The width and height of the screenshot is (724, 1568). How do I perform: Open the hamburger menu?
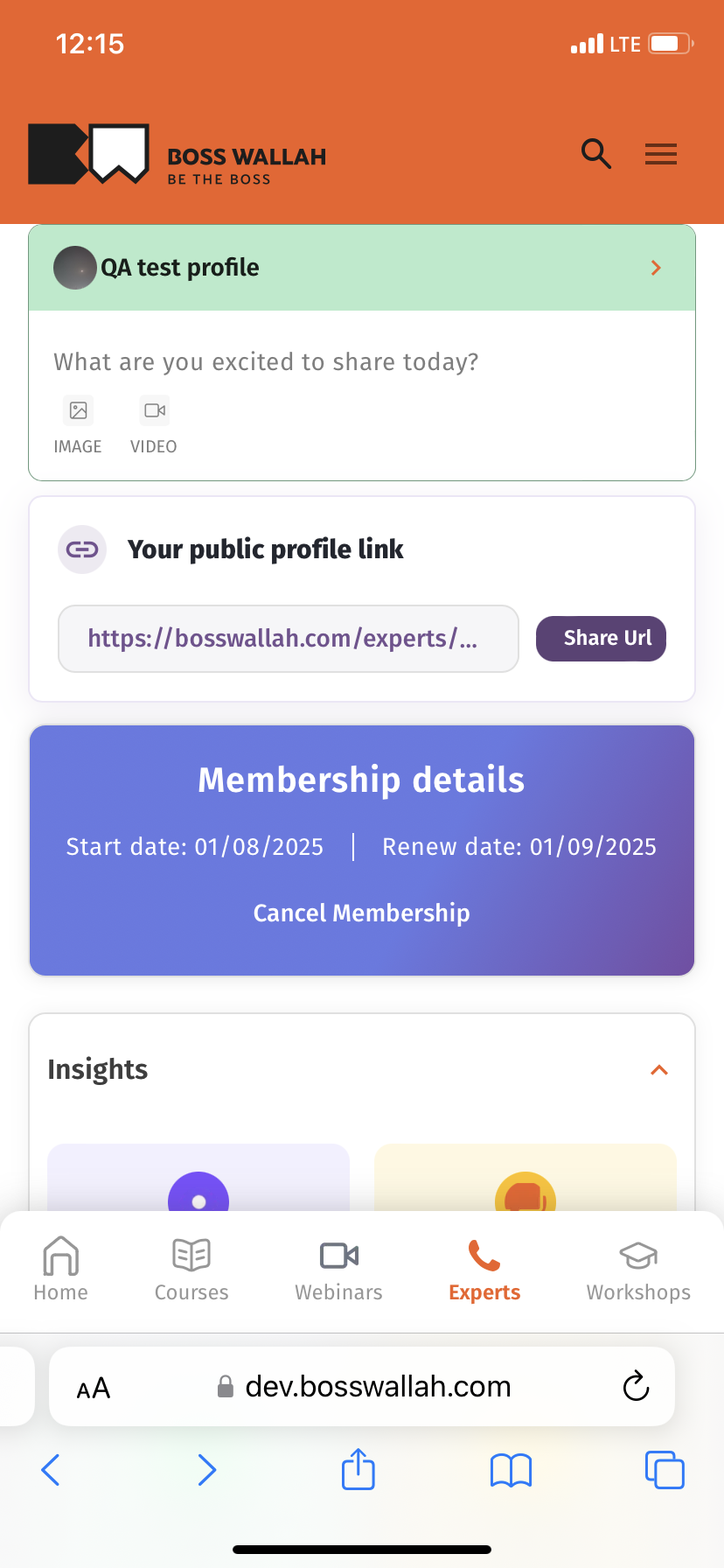(x=661, y=155)
